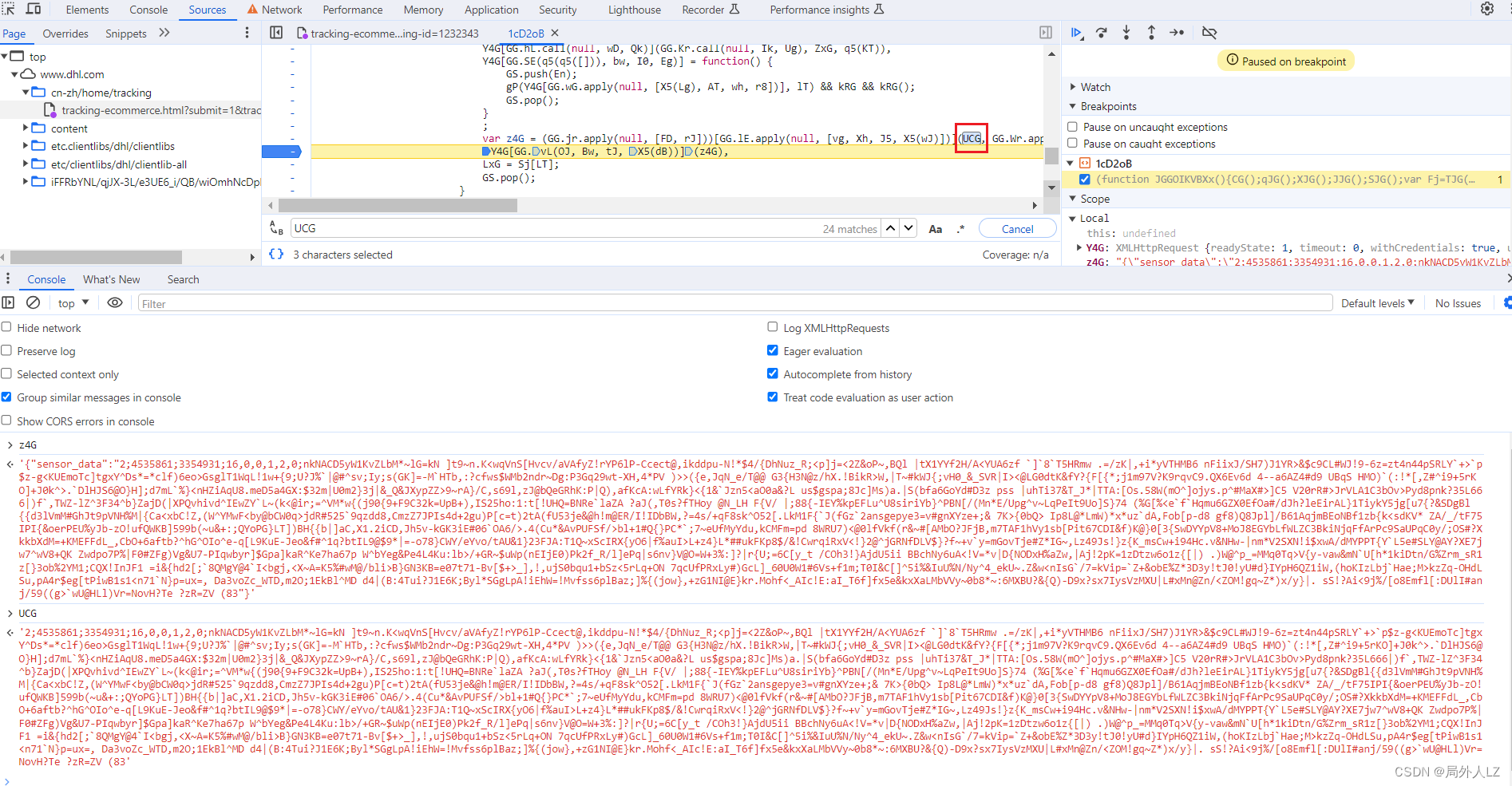Image resolution: width=1512 pixels, height=786 pixels.
Task: Show more Sources navigator tabs chevron
Action: click(164, 33)
